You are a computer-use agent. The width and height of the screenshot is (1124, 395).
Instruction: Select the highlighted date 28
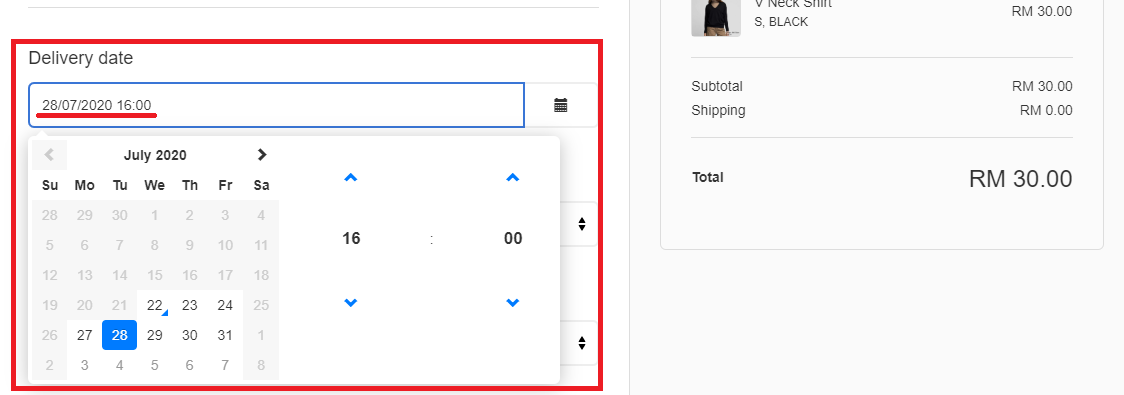tap(120, 335)
